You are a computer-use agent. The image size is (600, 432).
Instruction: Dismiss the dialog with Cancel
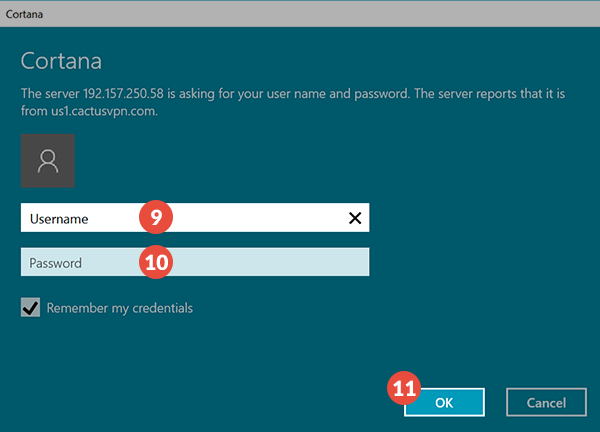(x=546, y=402)
